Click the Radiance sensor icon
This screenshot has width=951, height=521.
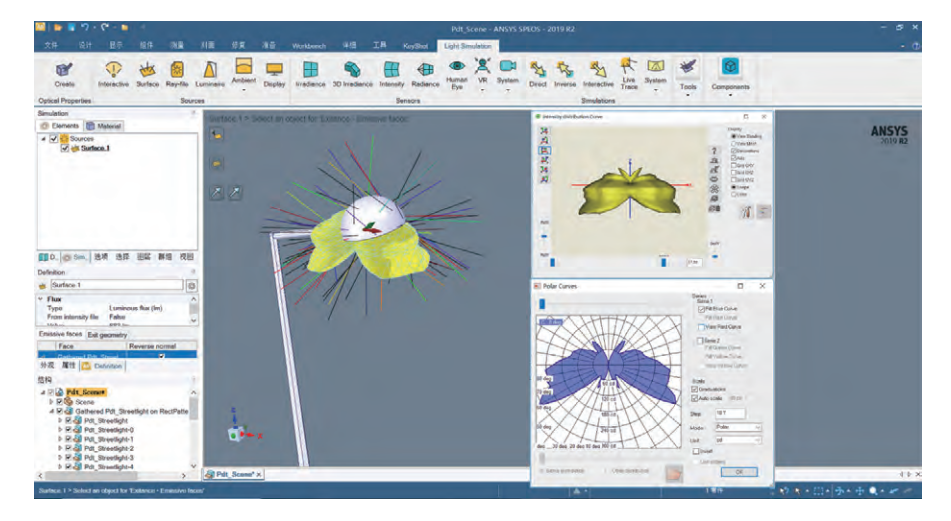(425, 71)
